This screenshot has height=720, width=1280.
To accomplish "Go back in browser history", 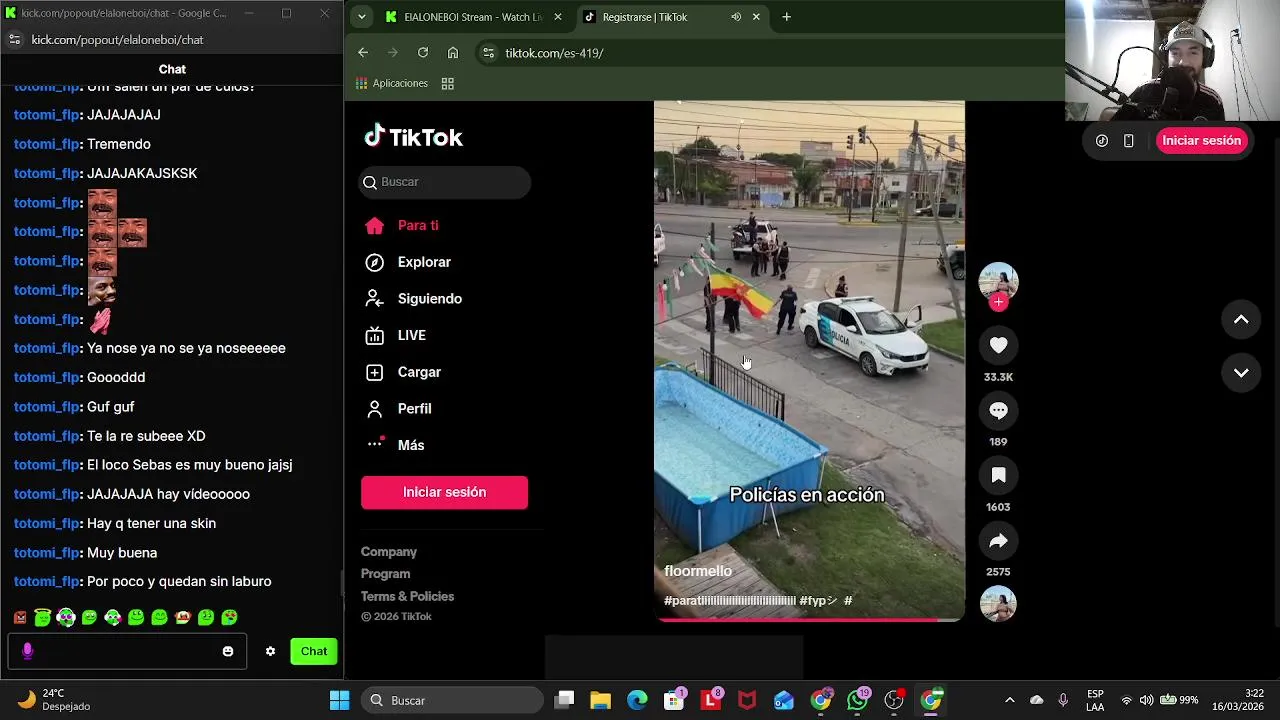I will [x=363, y=53].
